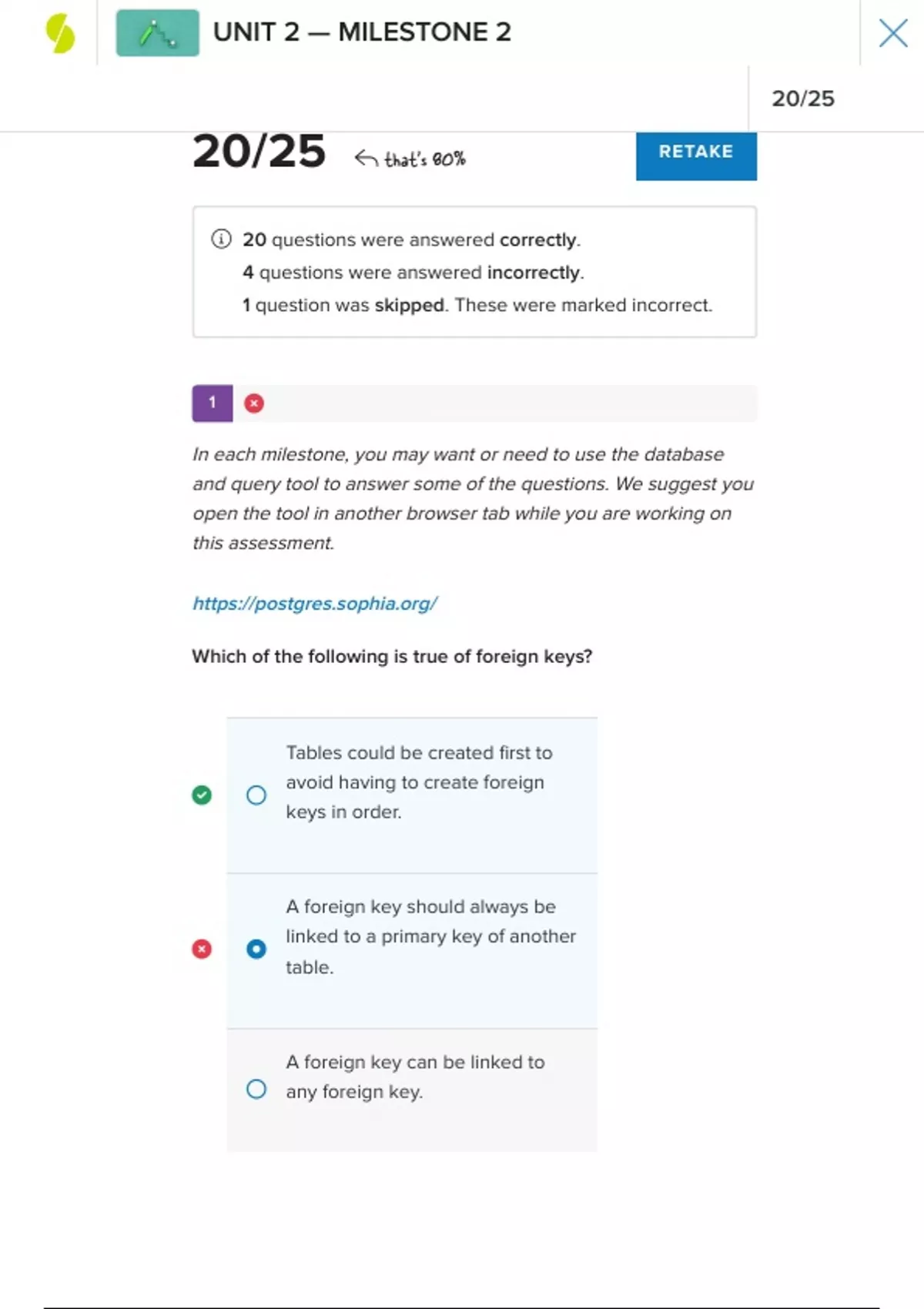Click the info icon in summary box
The height and width of the screenshot is (1309, 924).
click(221, 239)
